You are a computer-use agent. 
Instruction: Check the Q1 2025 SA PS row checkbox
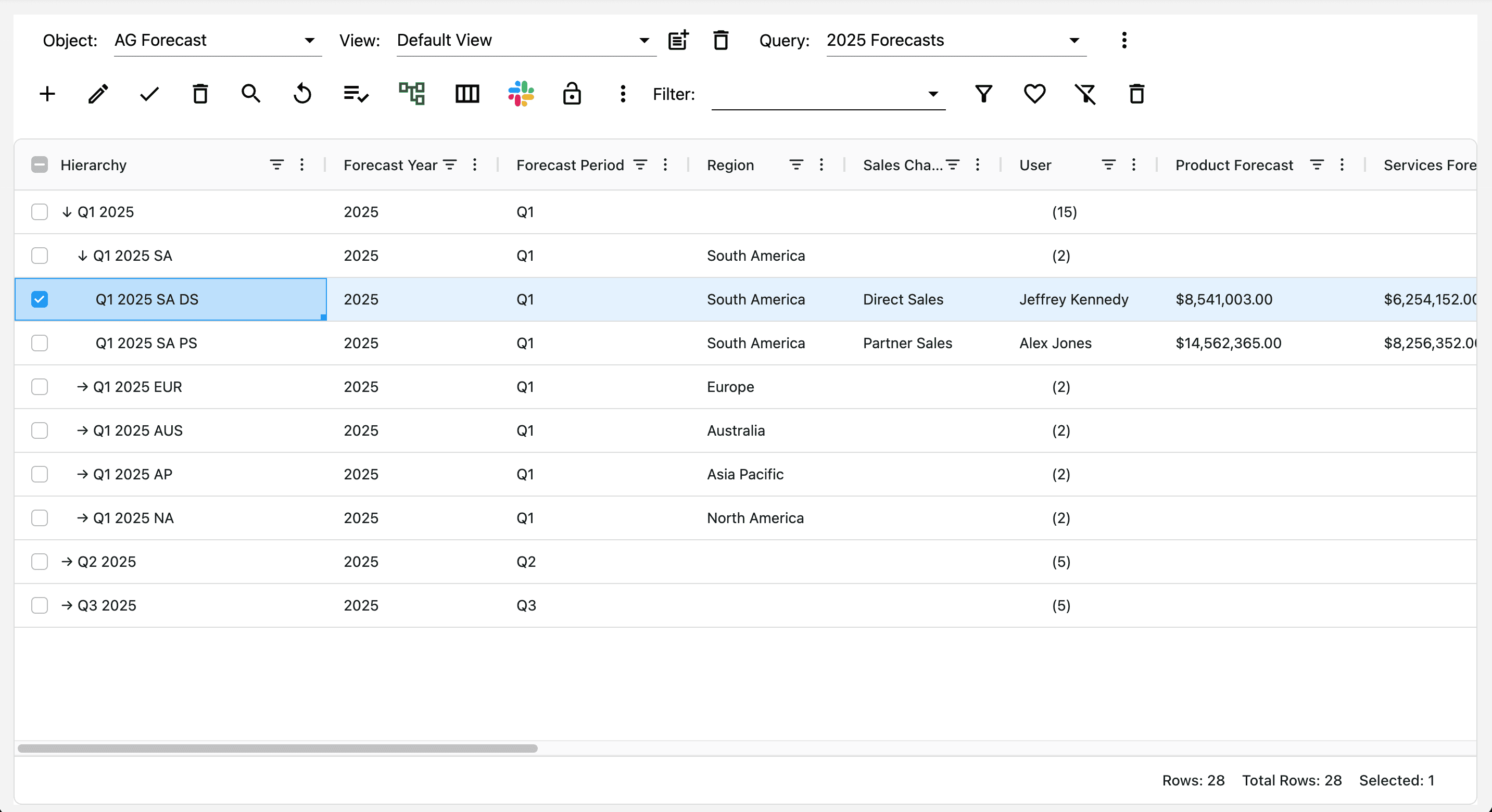[40, 344]
